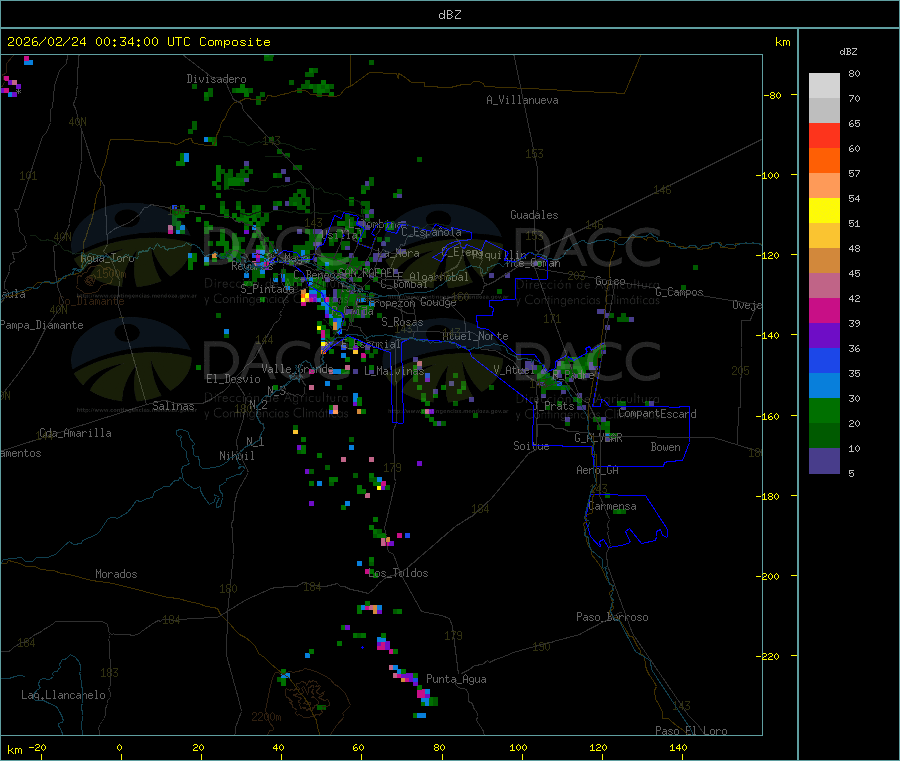The image size is (900, 761).
Task: Click the 'S_Rosas' map label
Action: click(402, 322)
